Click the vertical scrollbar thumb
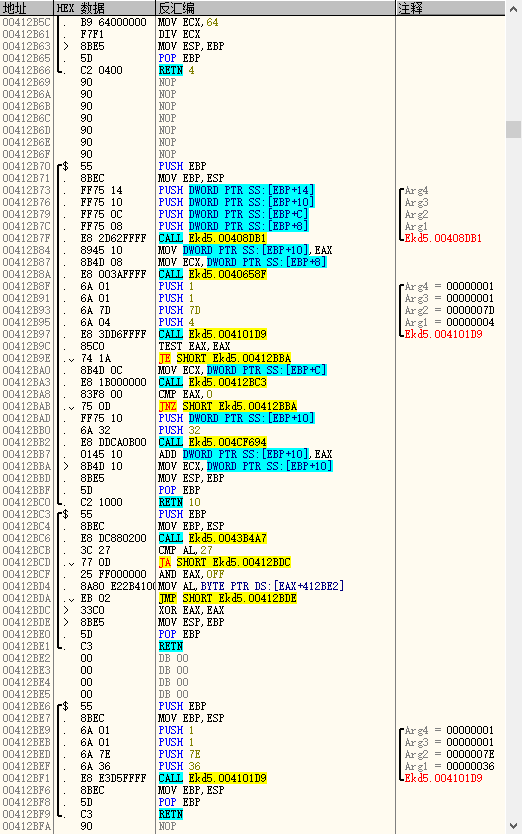The height and width of the screenshot is (834, 522). (513, 129)
